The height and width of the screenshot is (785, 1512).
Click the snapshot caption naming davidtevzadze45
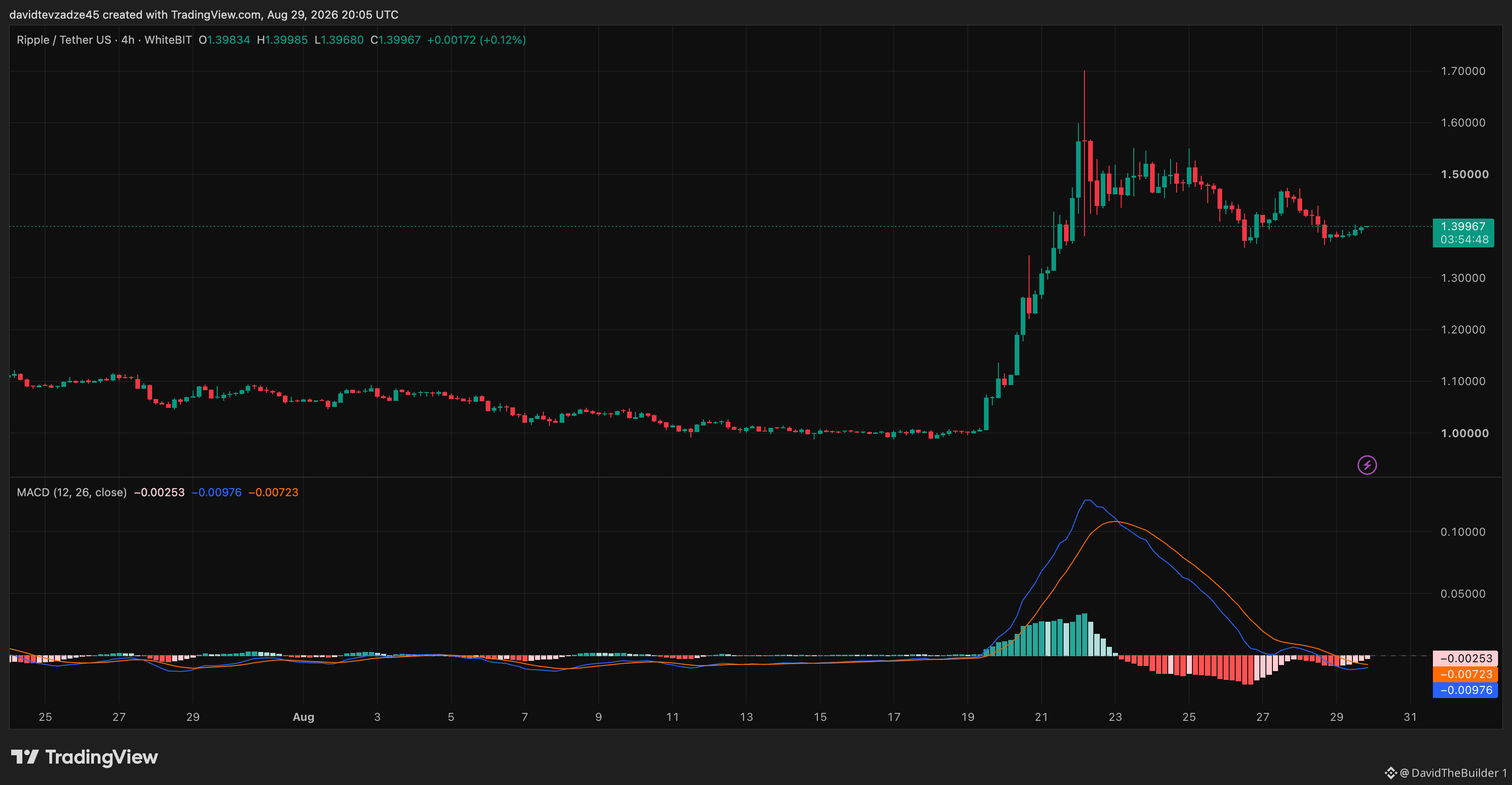(204, 15)
